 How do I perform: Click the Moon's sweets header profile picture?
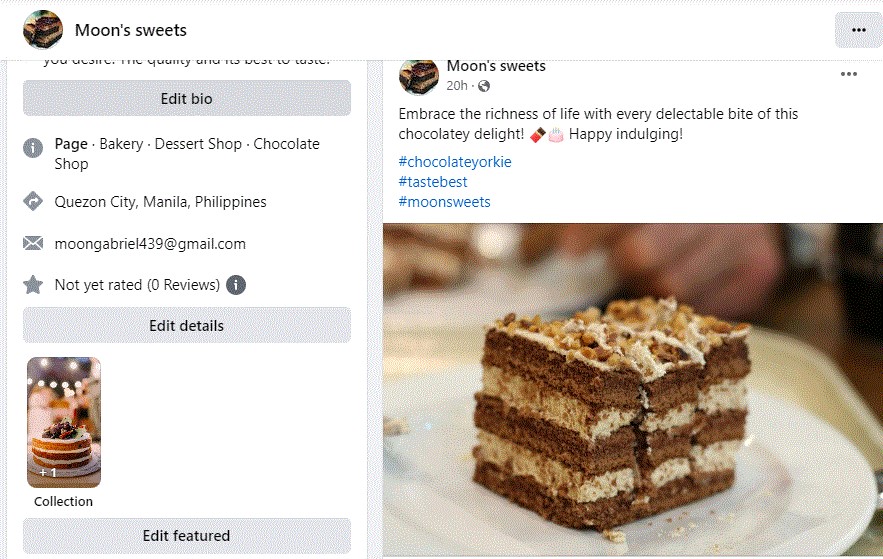point(43,30)
